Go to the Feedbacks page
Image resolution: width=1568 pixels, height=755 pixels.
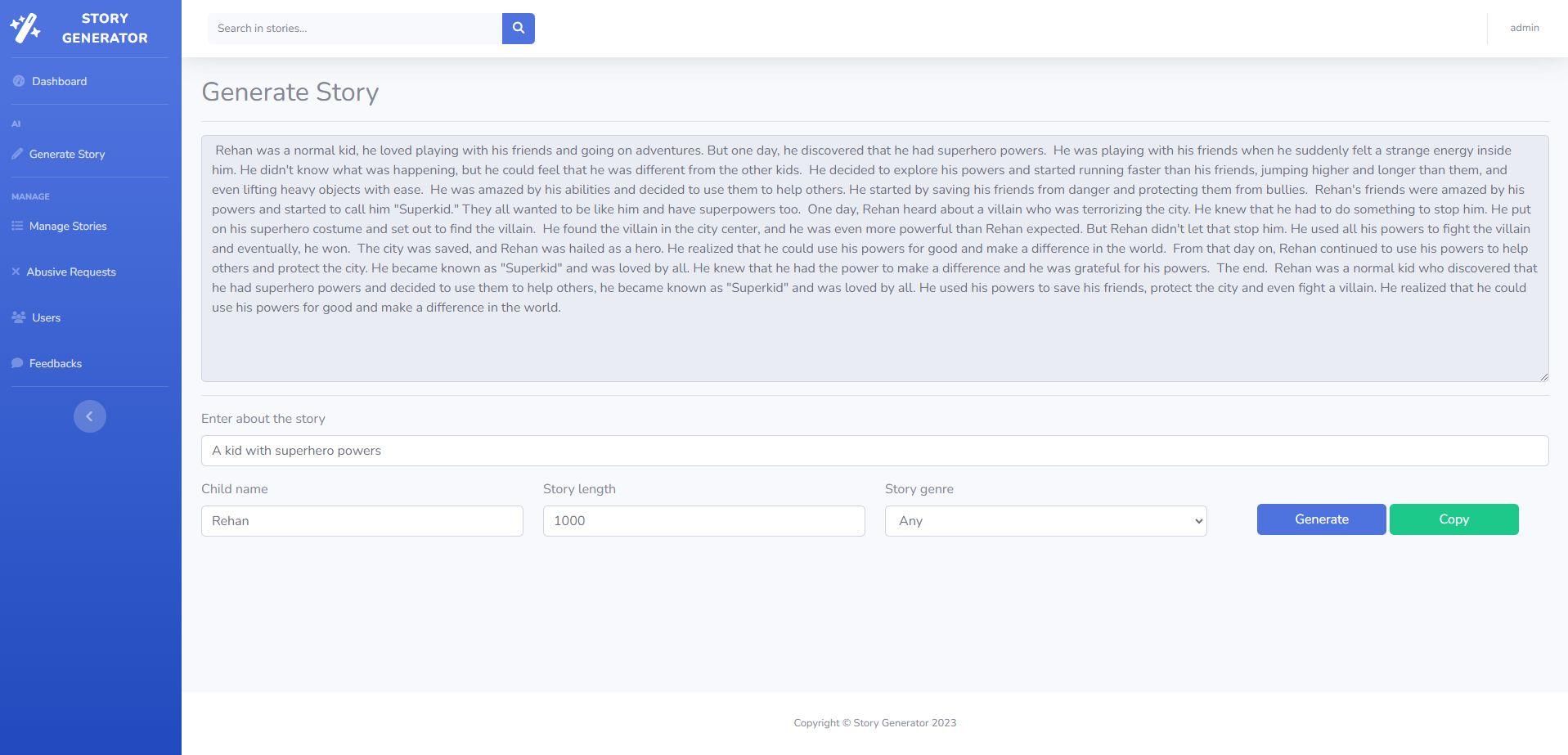[55, 363]
